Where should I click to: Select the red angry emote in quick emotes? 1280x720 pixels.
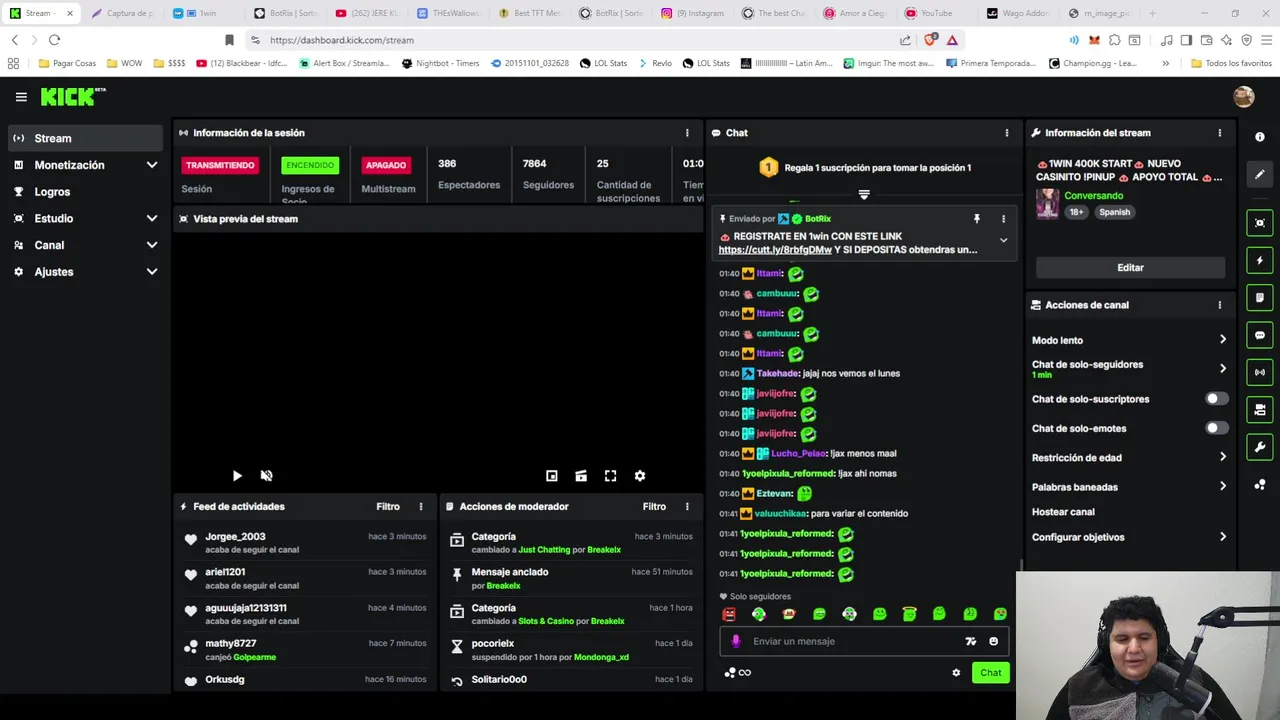click(729, 614)
